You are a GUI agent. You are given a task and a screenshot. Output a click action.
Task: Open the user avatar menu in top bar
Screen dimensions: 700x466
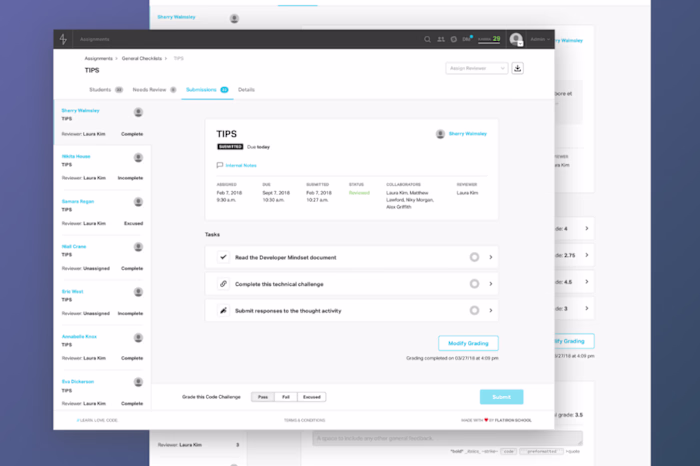click(517, 39)
